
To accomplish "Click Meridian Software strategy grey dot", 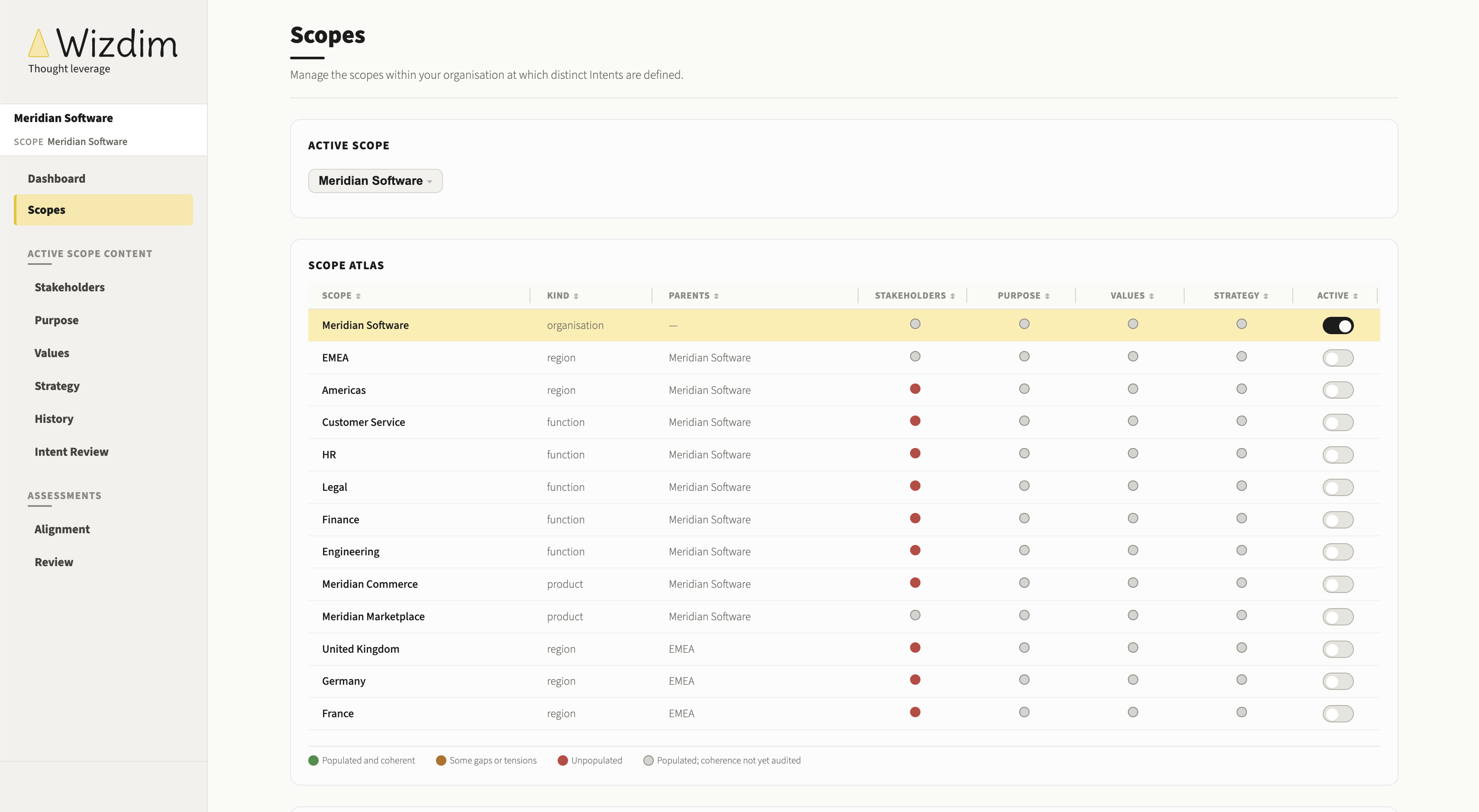I will coord(1241,324).
